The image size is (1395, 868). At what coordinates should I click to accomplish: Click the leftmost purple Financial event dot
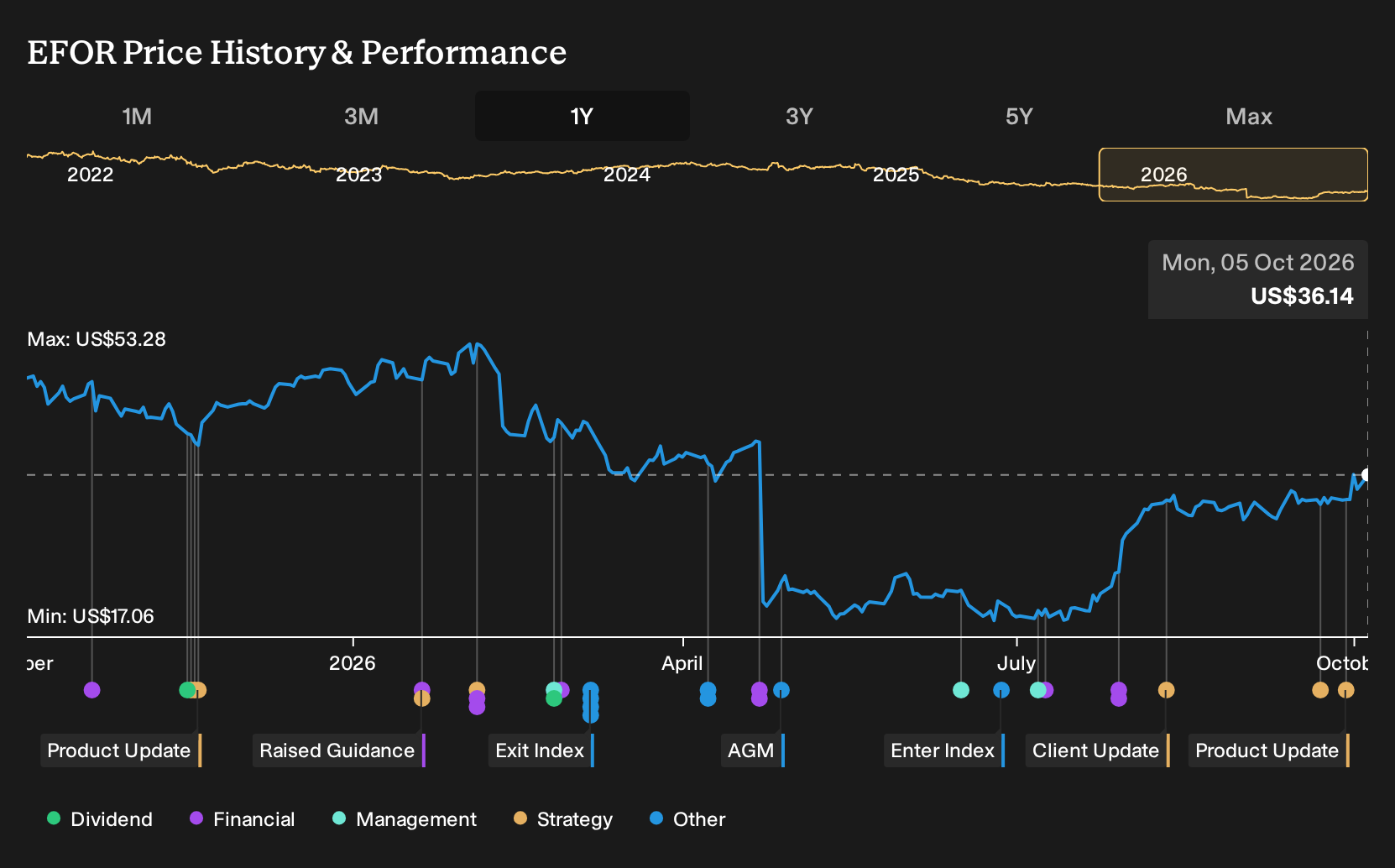[x=92, y=690]
